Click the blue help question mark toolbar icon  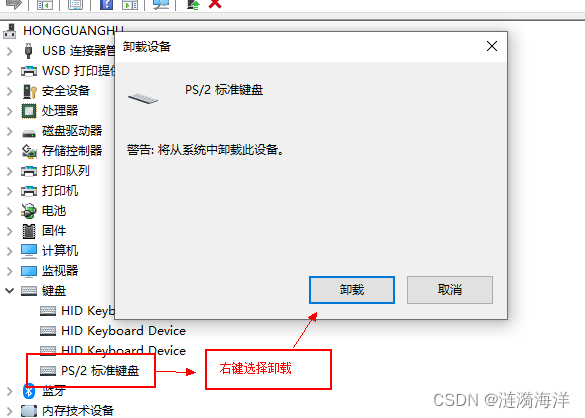tap(106, 4)
